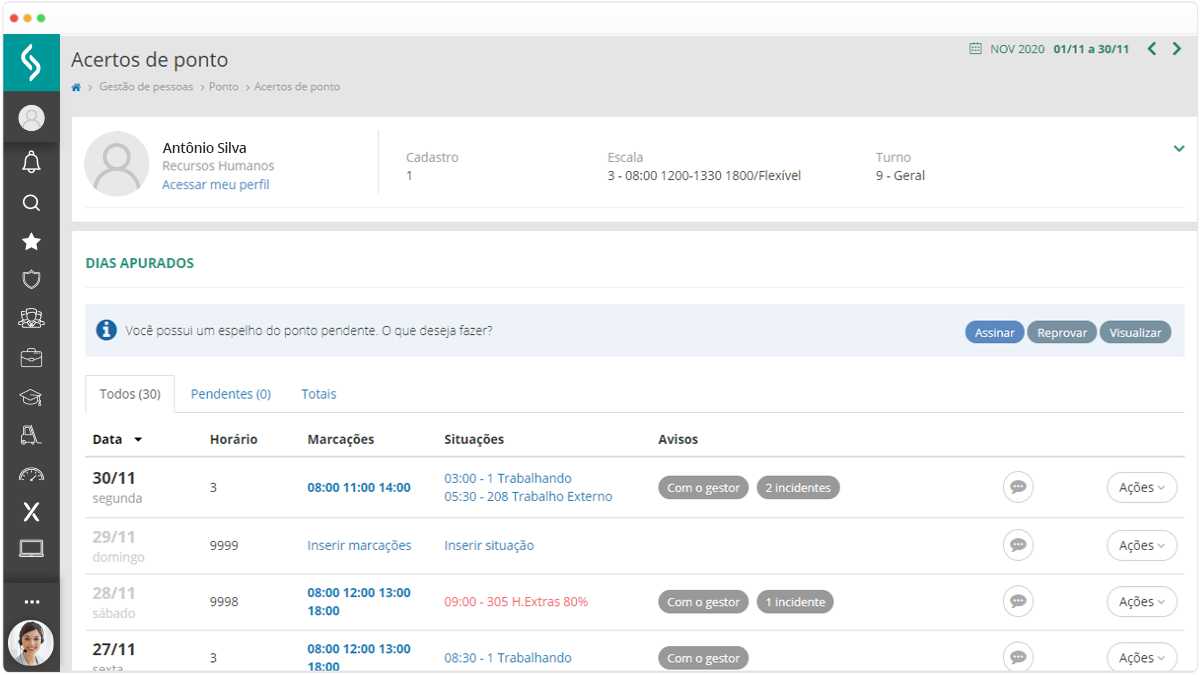Click the briefcase icon in sidebar
Screen dimensions: 1200x675
tap(31, 358)
